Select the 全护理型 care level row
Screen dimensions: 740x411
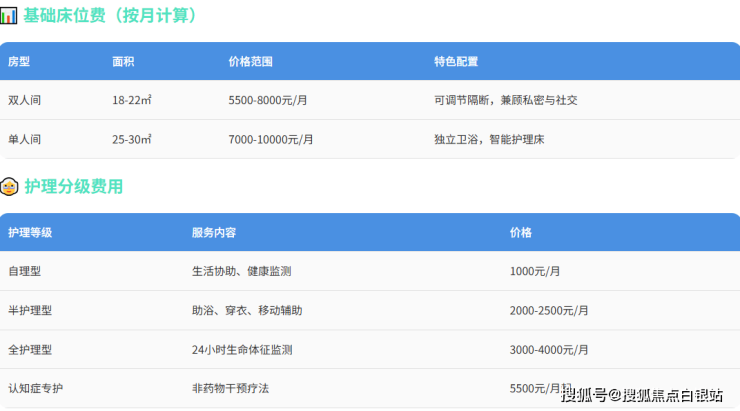(30, 350)
